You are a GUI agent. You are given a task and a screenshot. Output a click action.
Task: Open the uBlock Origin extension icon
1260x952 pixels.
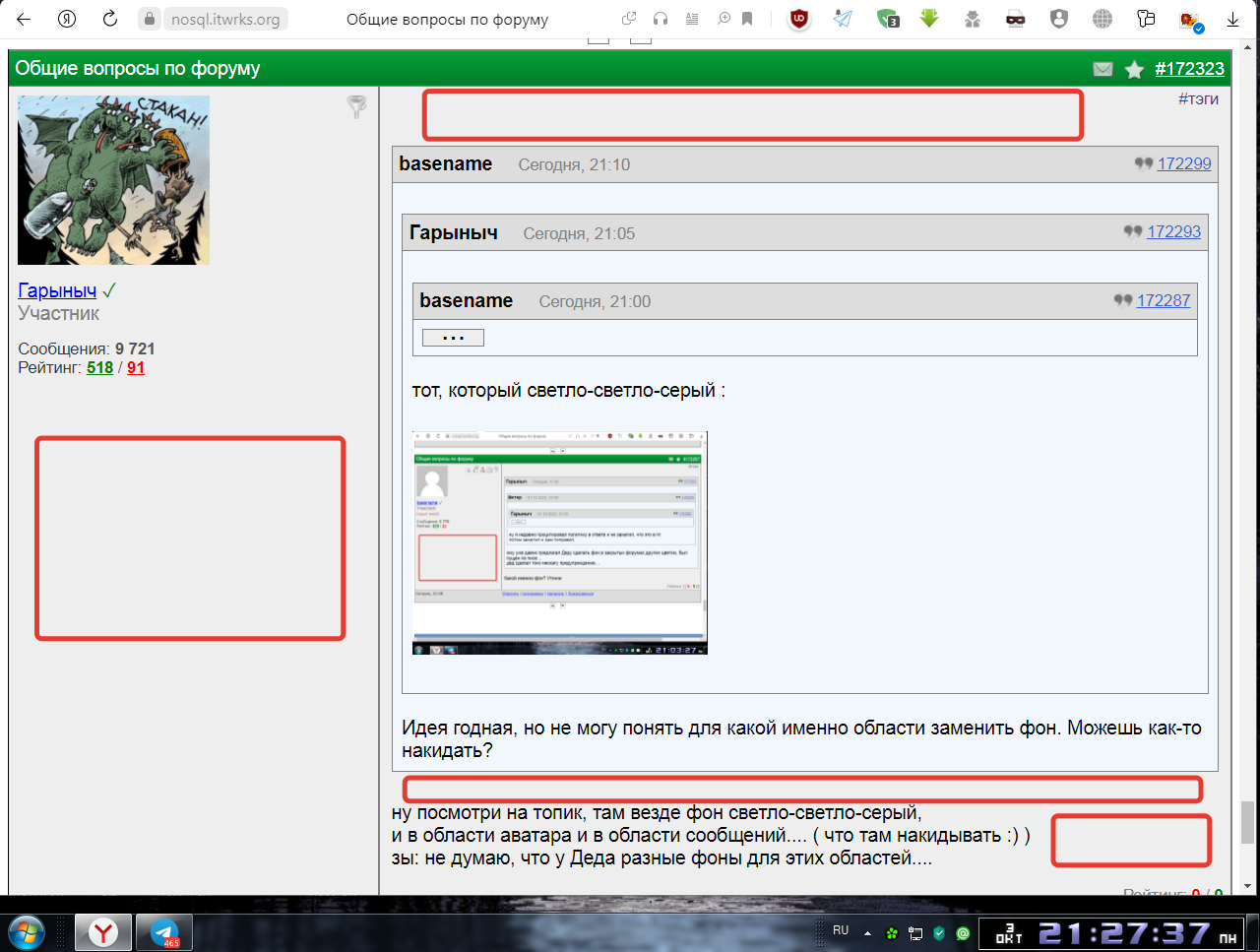(x=799, y=19)
